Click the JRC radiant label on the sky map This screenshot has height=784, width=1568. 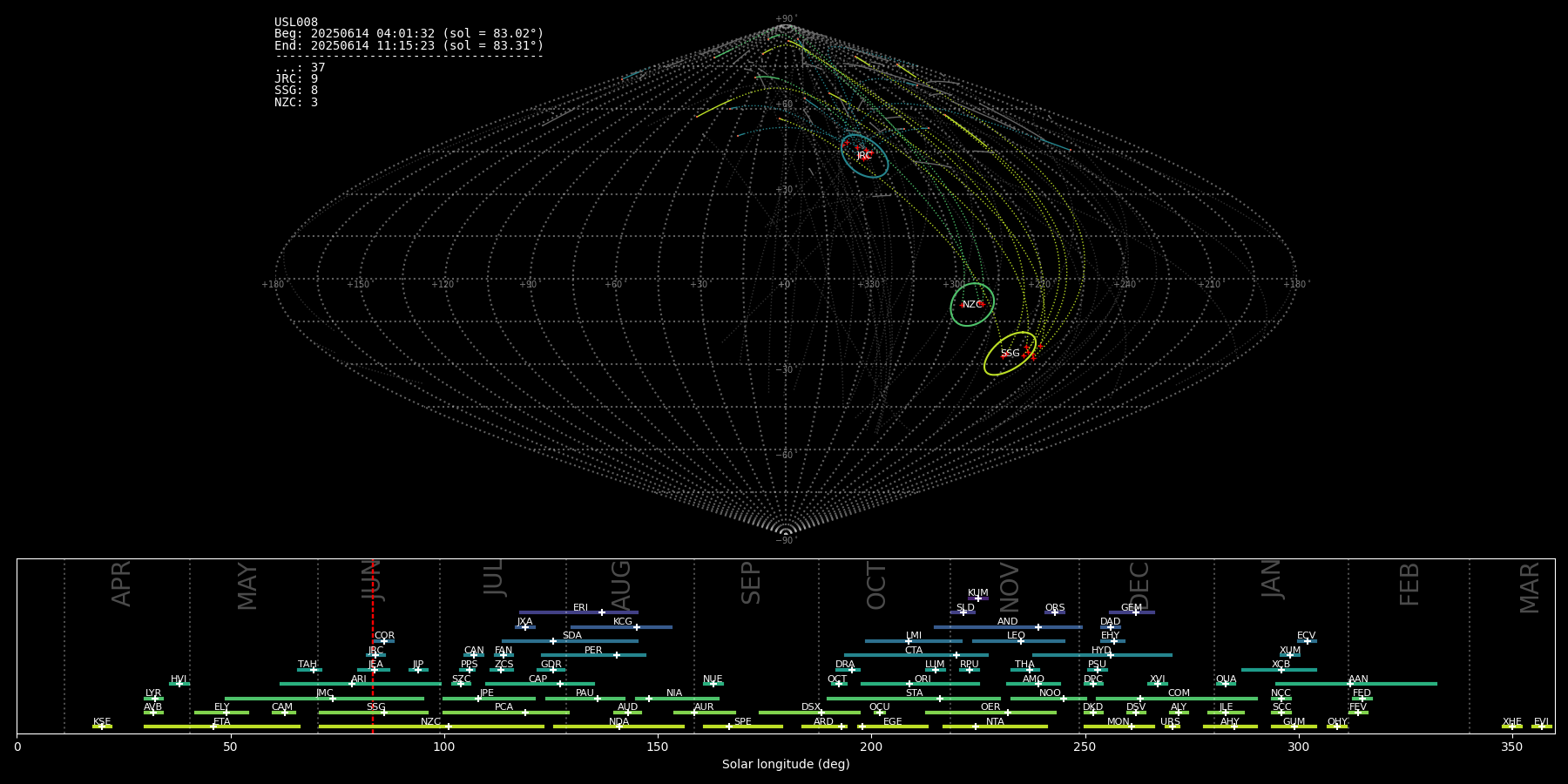coord(864,156)
